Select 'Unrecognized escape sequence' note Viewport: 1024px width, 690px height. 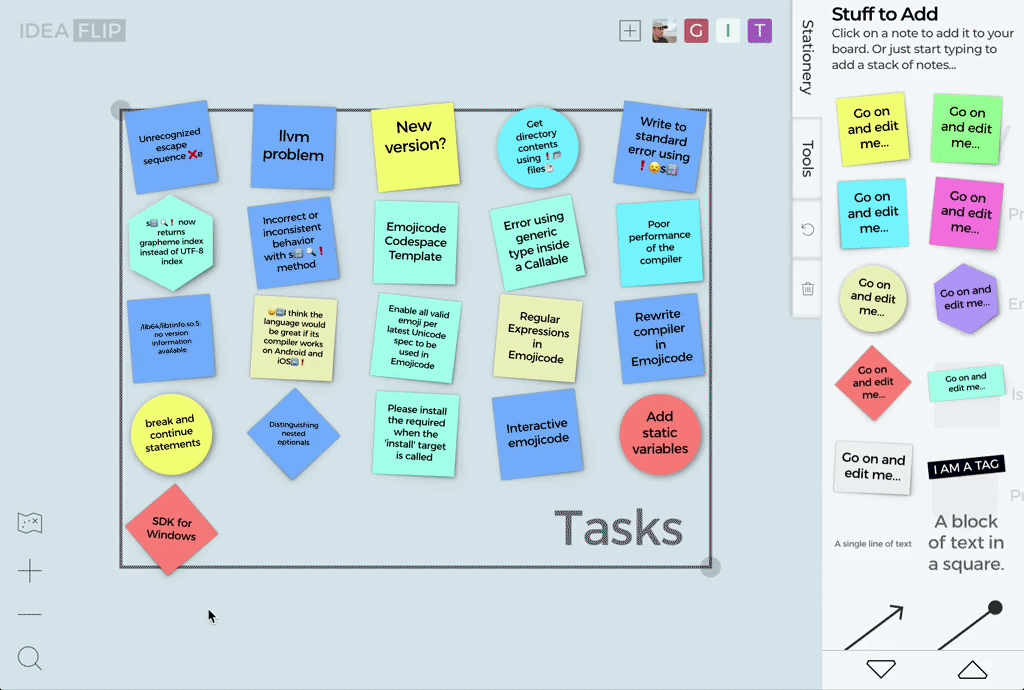coord(171,147)
